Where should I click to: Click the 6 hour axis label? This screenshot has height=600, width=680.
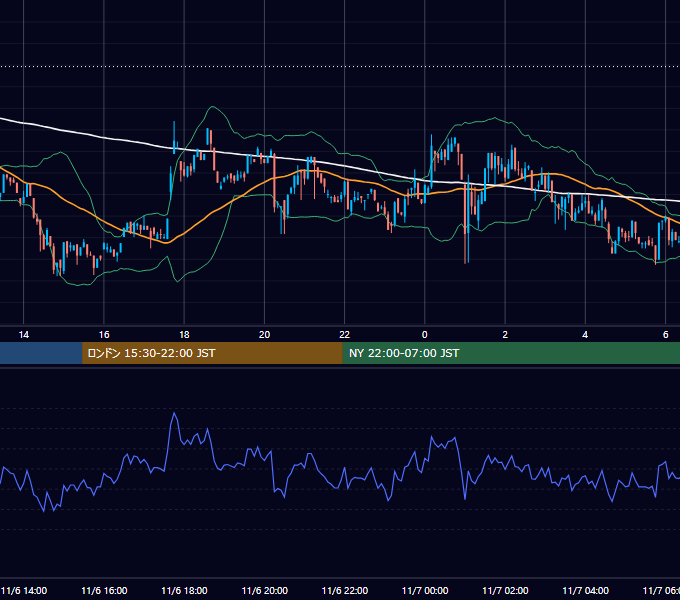click(665, 335)
